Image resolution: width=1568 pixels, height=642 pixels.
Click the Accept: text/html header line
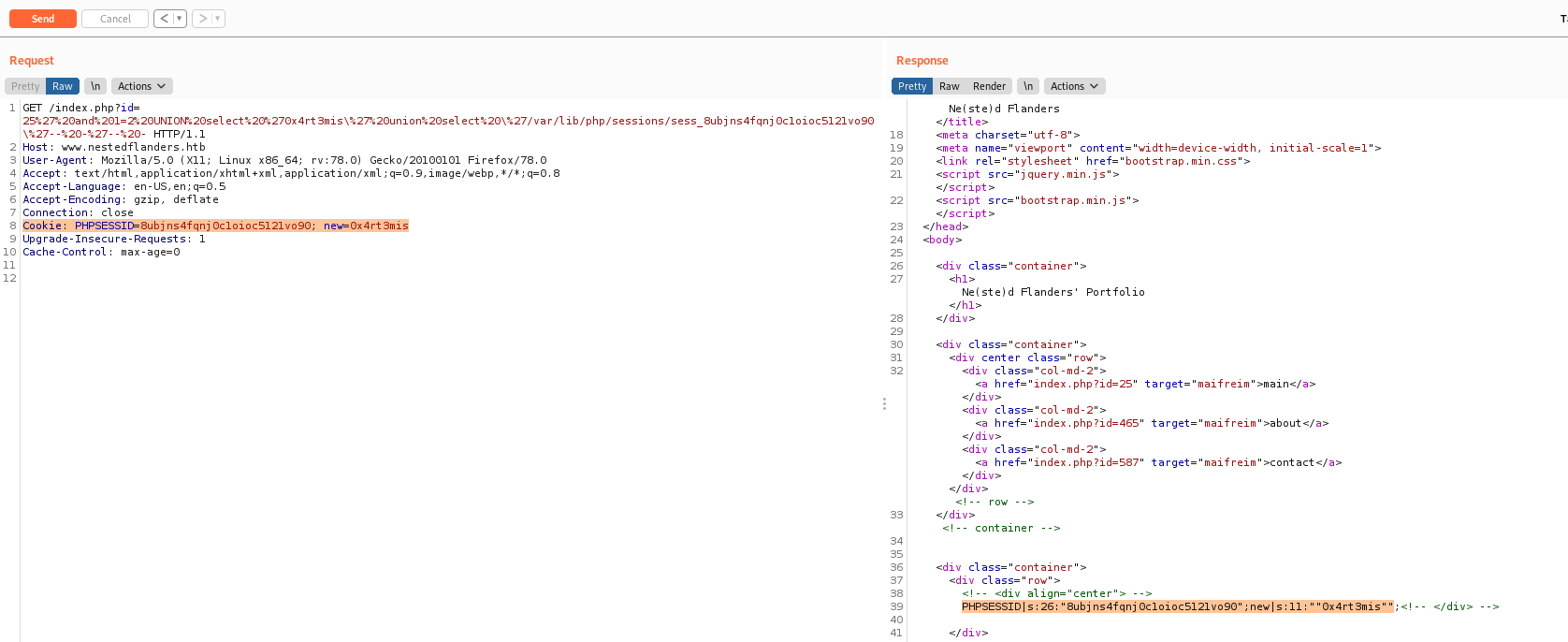click(291, 173)
